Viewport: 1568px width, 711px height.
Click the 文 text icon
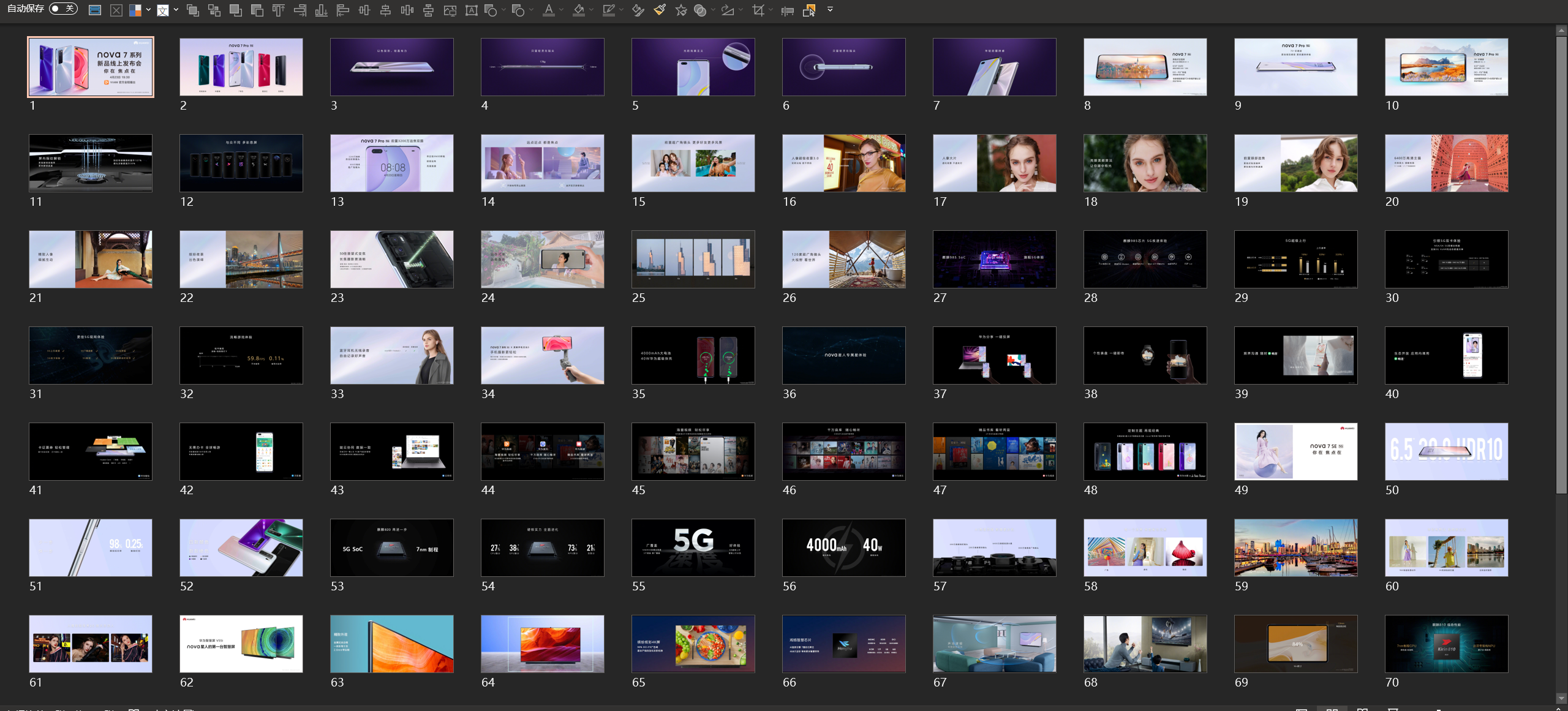(x=163, y=10)
